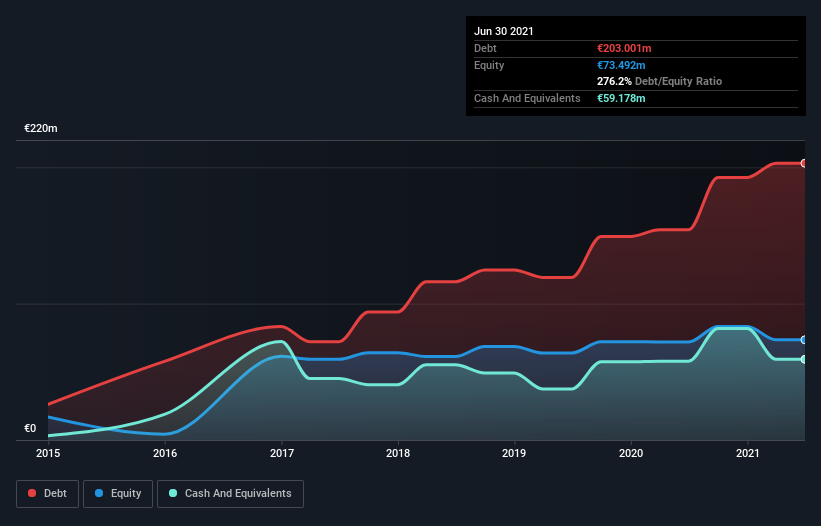Click the €220m y-axis label

[x=41, y=128]
